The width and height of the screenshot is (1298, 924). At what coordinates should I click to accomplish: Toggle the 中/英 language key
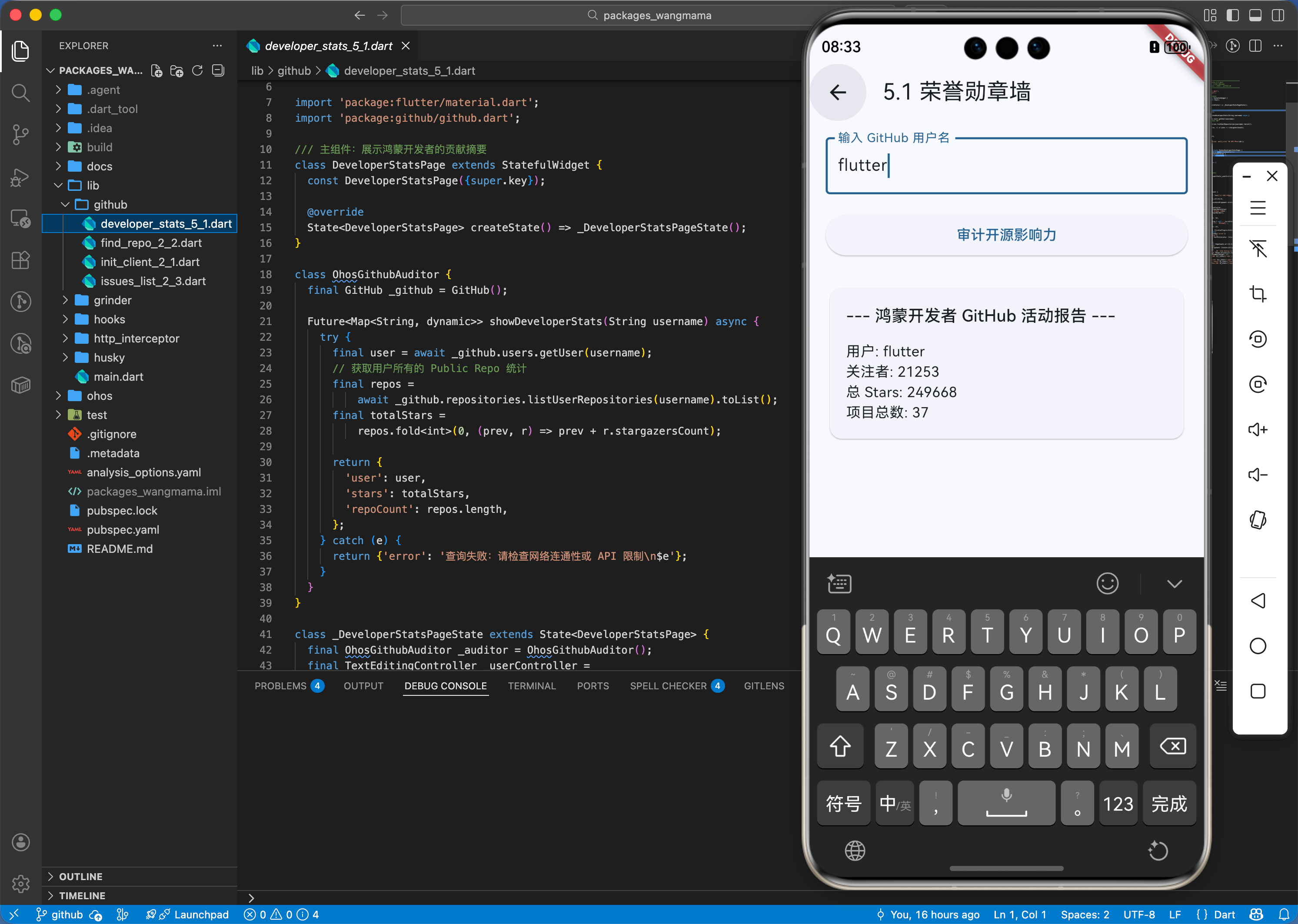895,803
